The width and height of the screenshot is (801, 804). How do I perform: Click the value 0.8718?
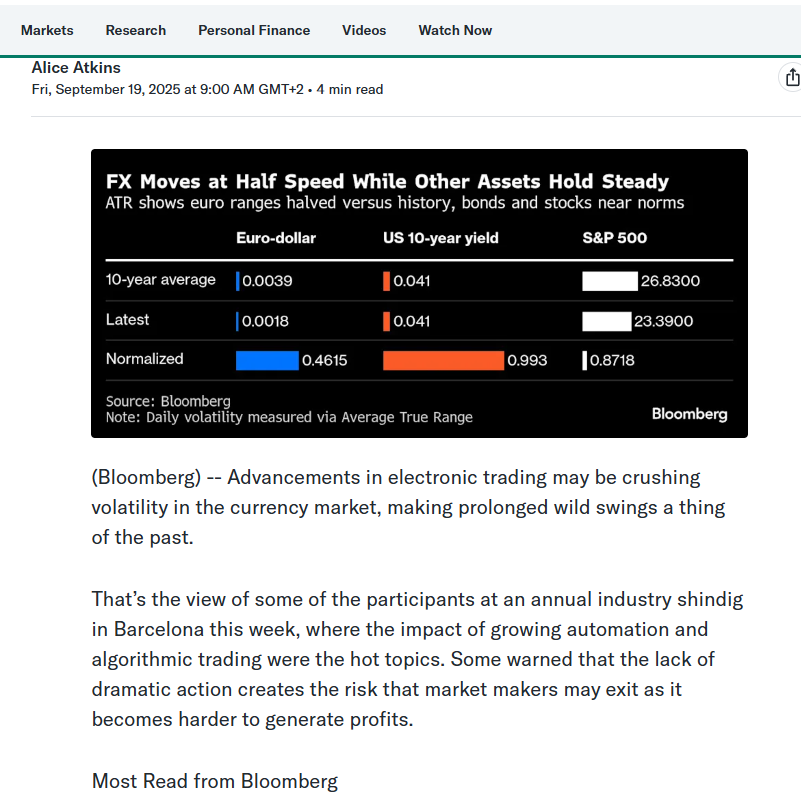click(612, 360)
